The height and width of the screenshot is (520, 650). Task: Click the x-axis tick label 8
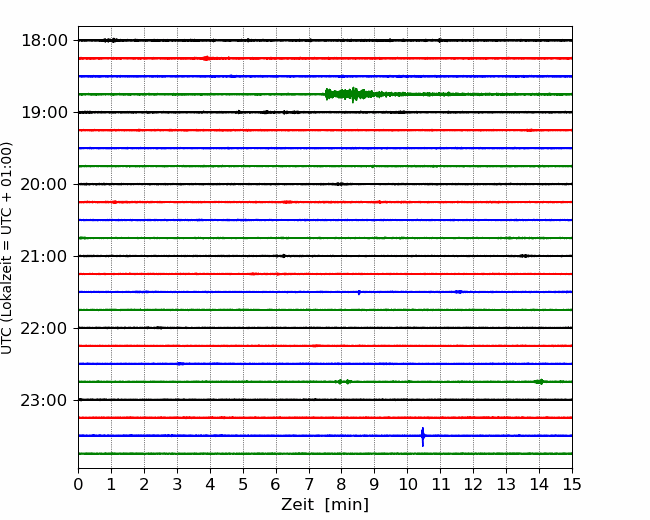[342, 484]
